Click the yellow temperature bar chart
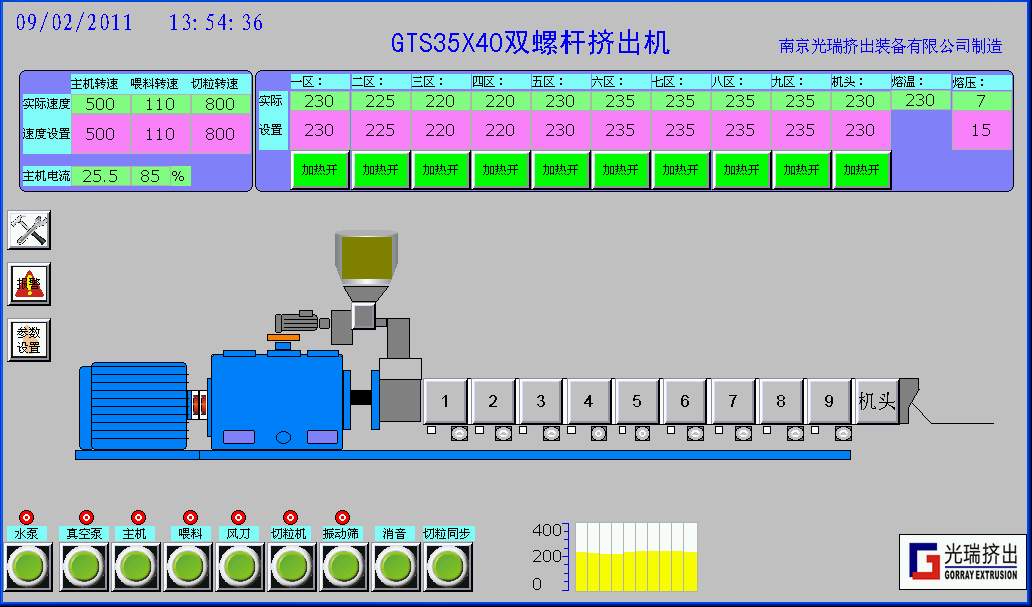Image resolution: width=1032 pixels, height=607 pixels. [x=635, y=558]
